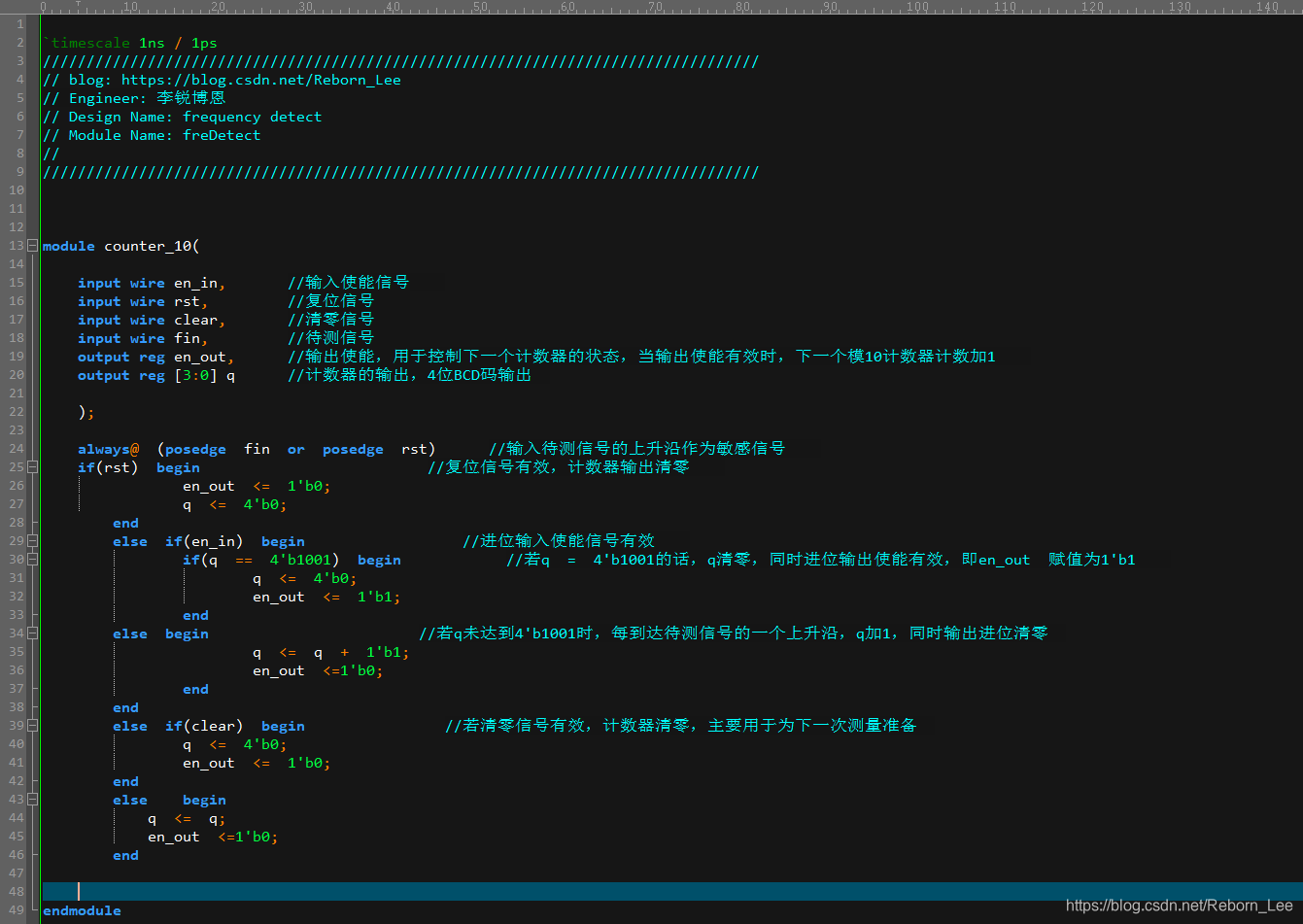
Task: Click the 'q <= q + 1'b1;' statement
Action: click(330, 652)
